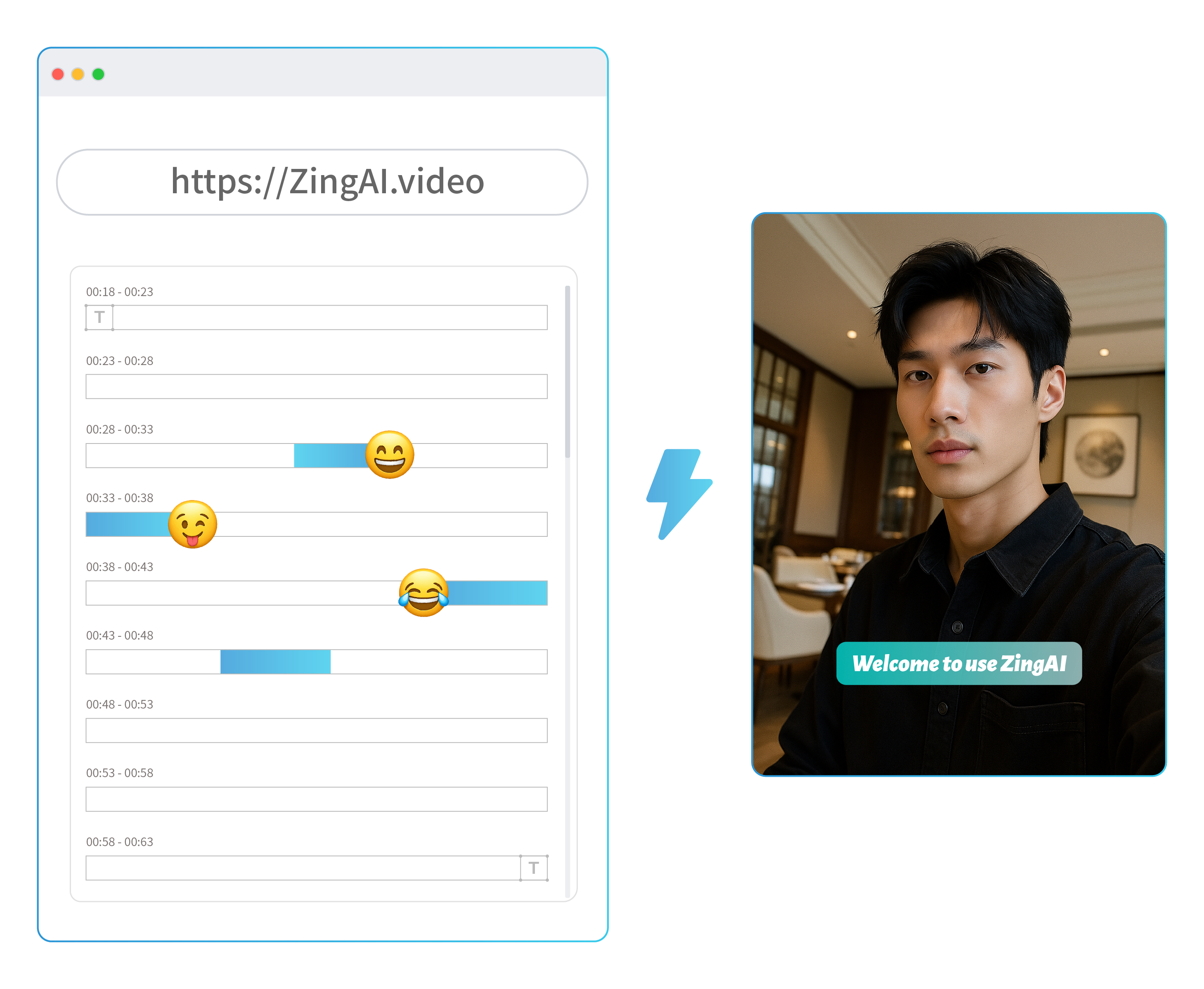Click the tears of joy emoji
This screenshot has height=989, width=1204.
click(x=423, y=593)
